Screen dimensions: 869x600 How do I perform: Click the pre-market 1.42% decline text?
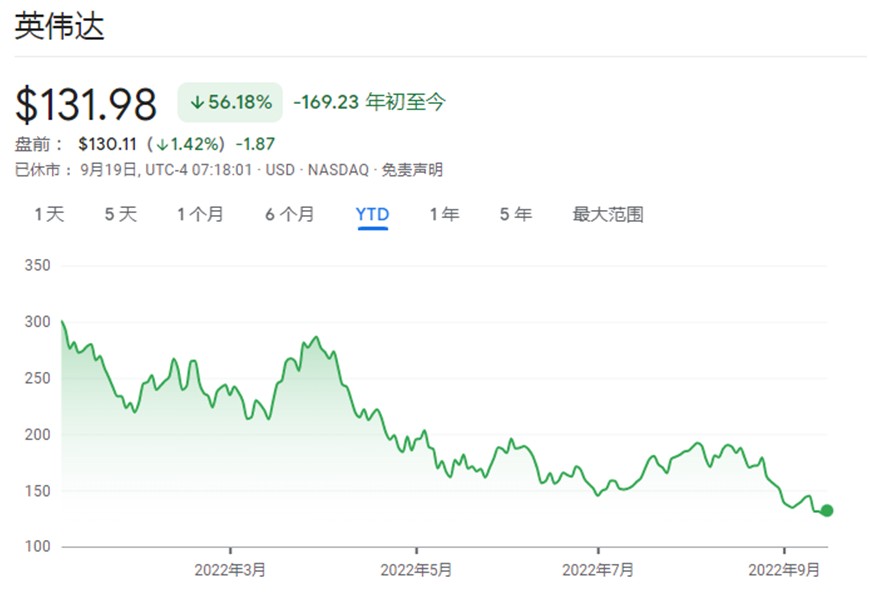[186, 144]
